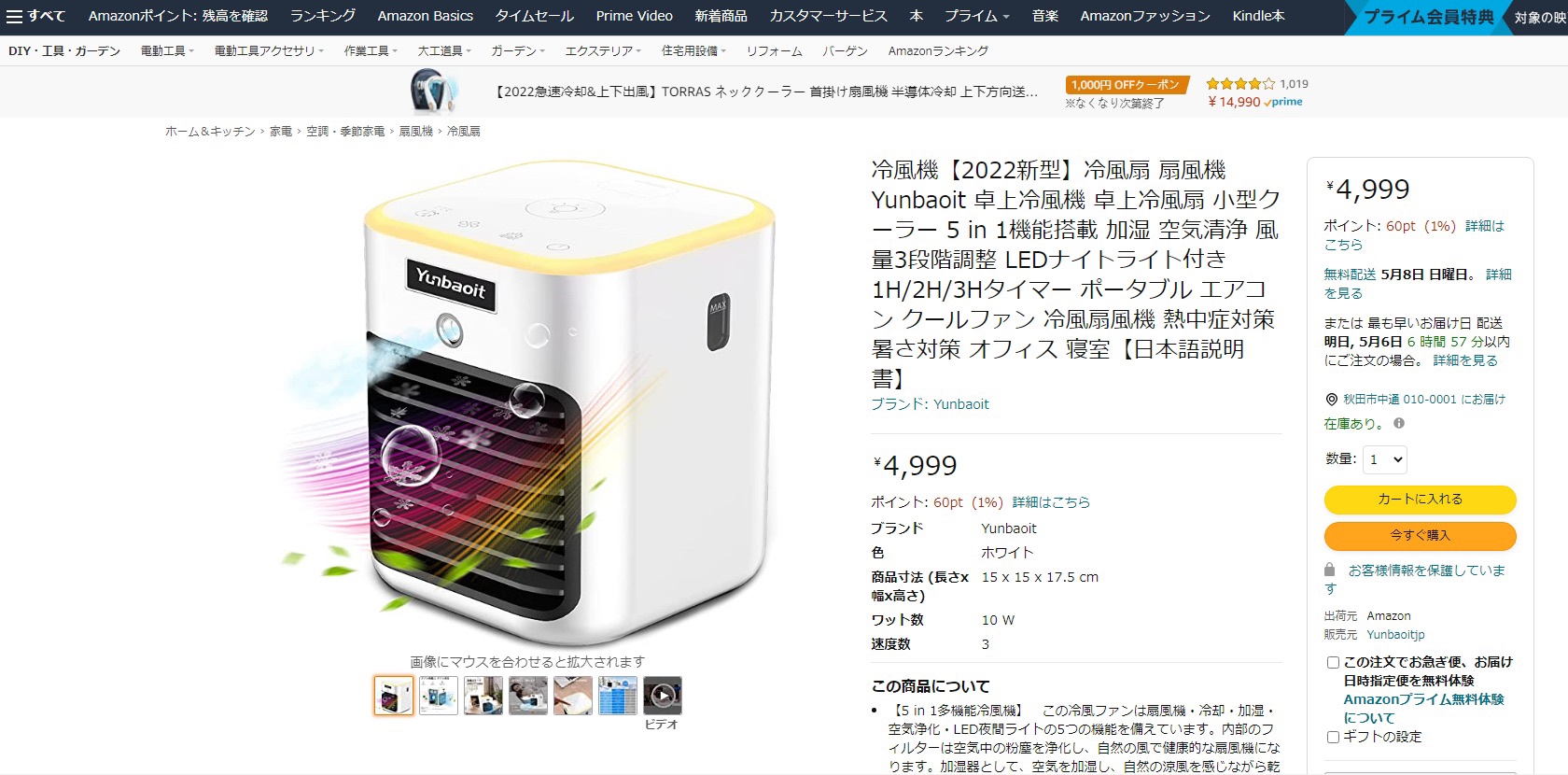
Task: Expand the プライム menu in top bar
Action: pos(976,16)
